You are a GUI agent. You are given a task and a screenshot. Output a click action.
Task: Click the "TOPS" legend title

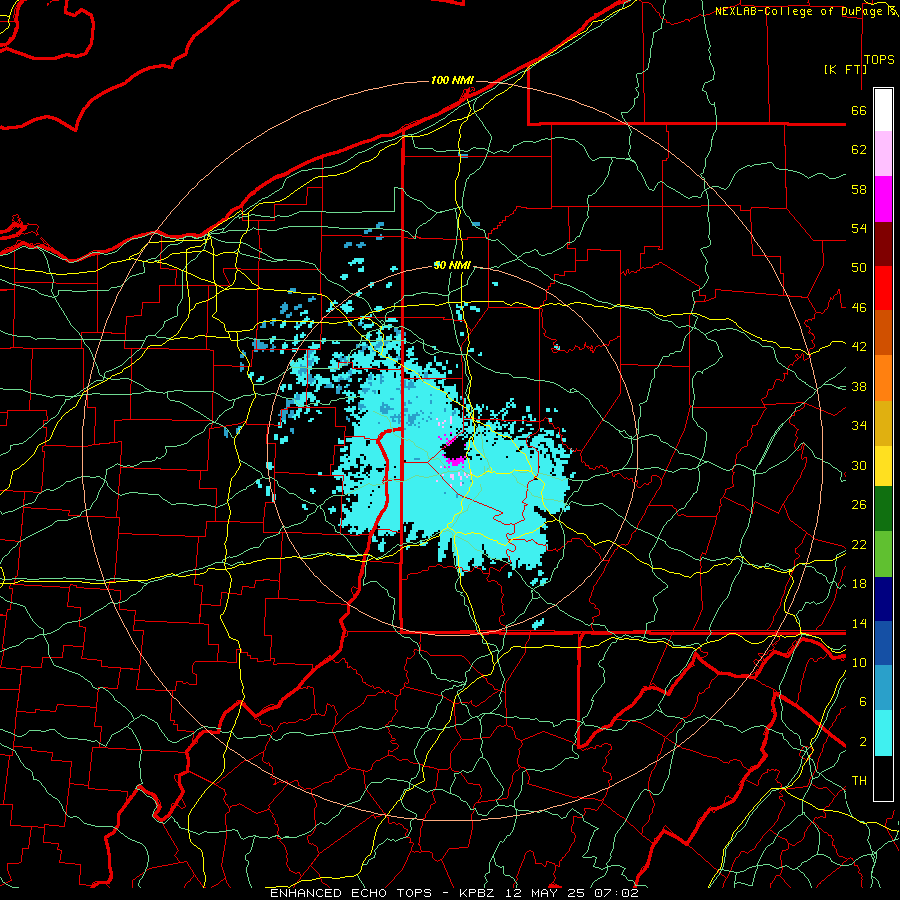[x=879, y=60]
